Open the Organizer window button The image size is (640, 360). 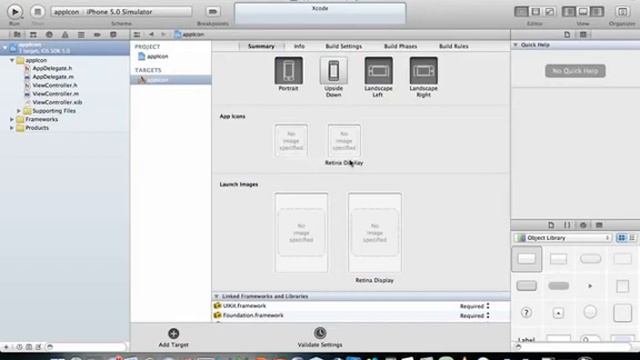[x=622, y=11]
